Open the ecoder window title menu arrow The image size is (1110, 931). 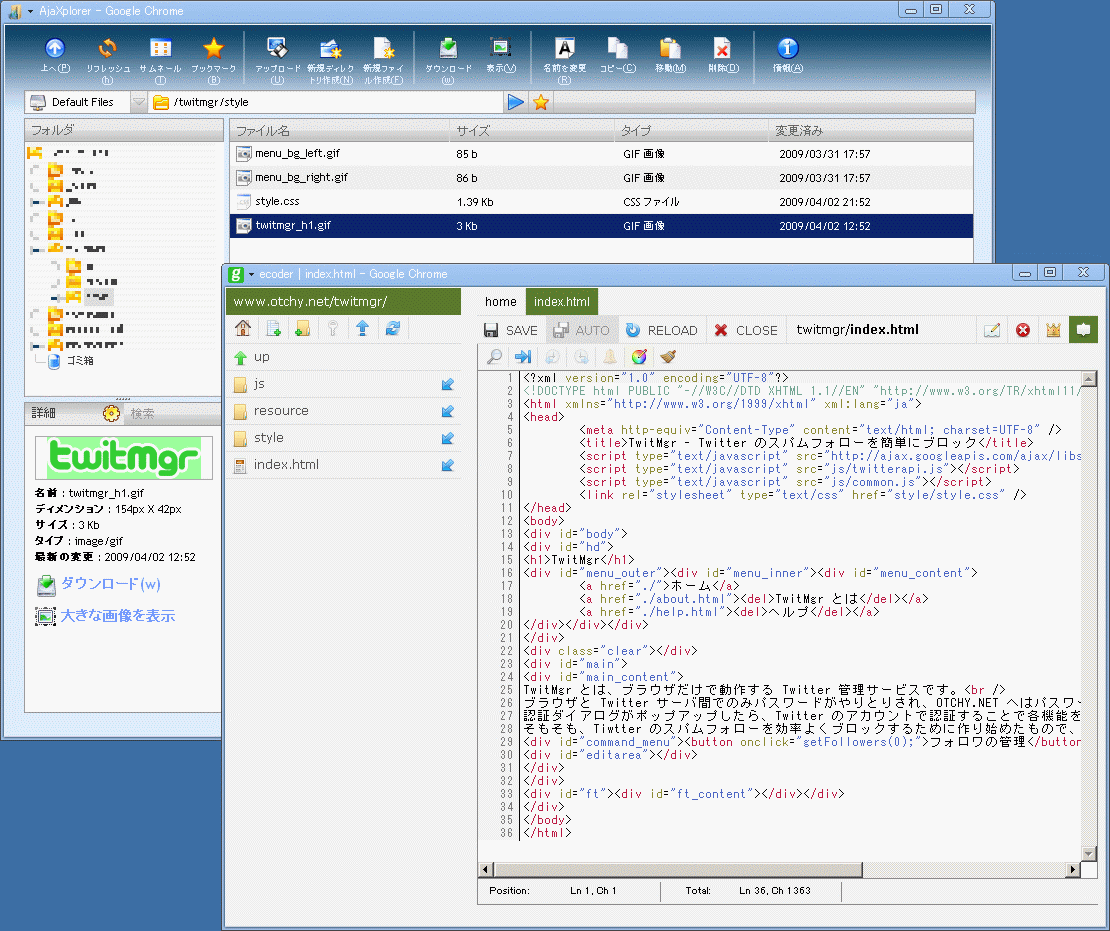pyautogui.click(x=251, y=274)
